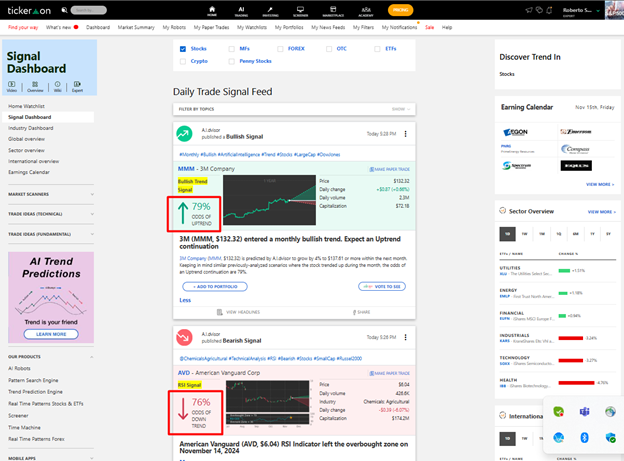Open the Expert icon under Signal Dashboard

pyautogui.click(x=77, y=86)
